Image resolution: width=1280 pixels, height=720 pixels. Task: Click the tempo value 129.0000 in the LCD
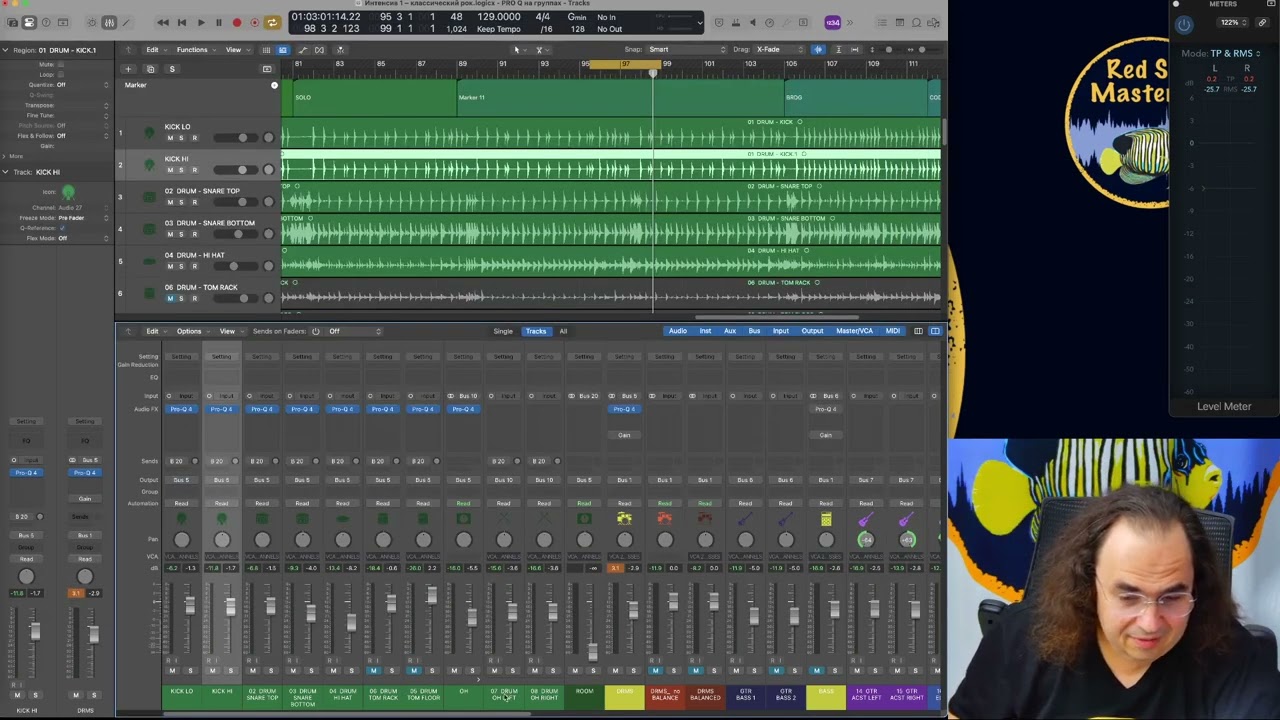498,17
